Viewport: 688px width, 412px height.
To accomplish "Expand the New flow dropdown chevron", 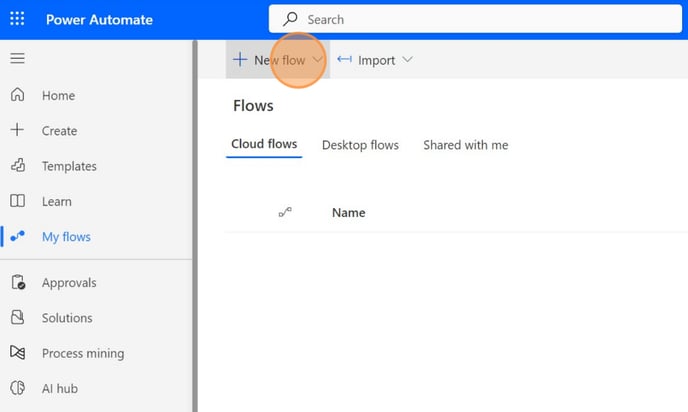I will coord(317,59).
